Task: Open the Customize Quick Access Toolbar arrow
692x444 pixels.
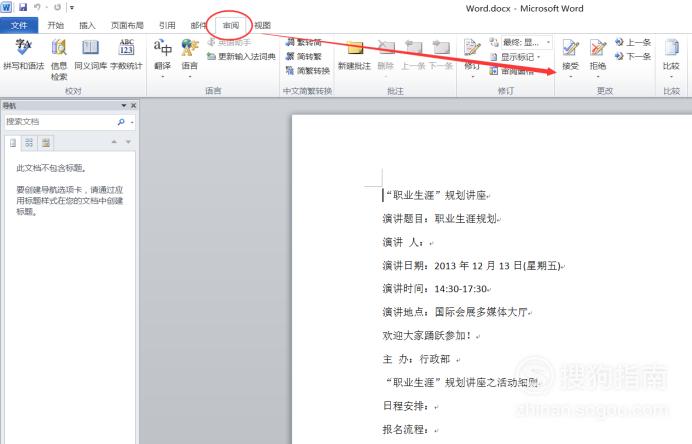Action: 71,8
